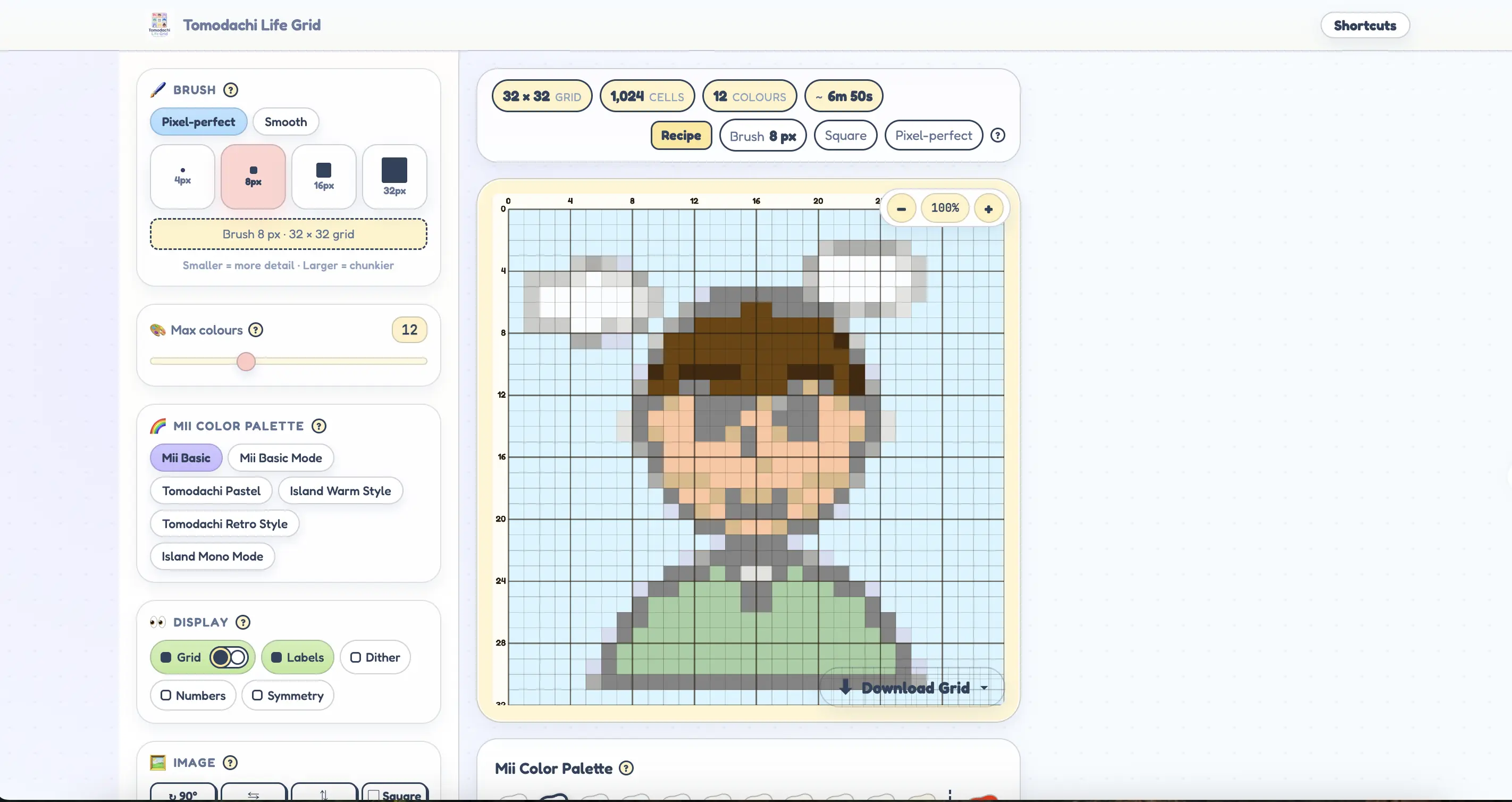
Task: Zoom in with the plus button
Action: pyautogui.click(x=988, y=208)
